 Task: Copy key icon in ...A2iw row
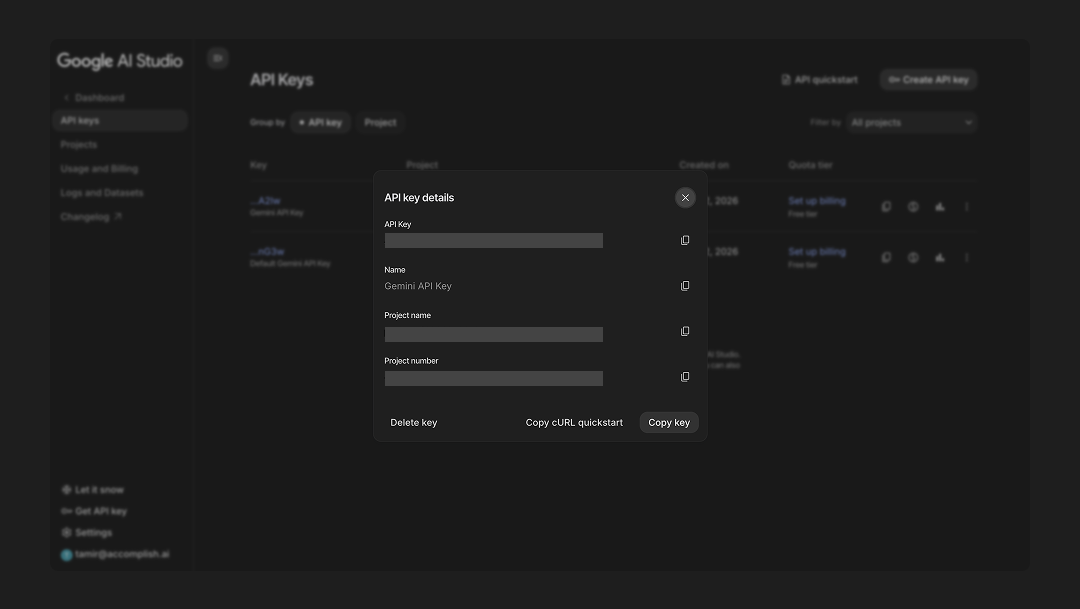(886, 207)
